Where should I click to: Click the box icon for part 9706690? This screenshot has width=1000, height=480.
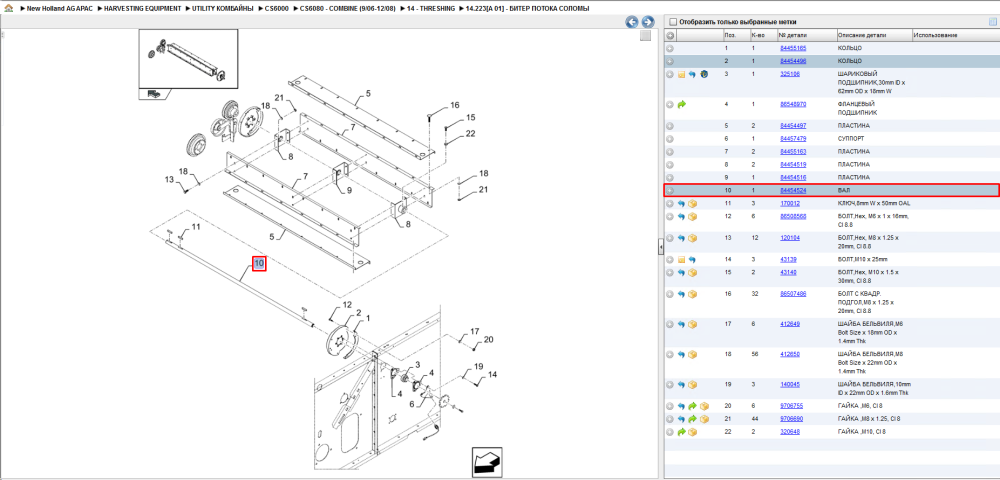tap(704, 419)
